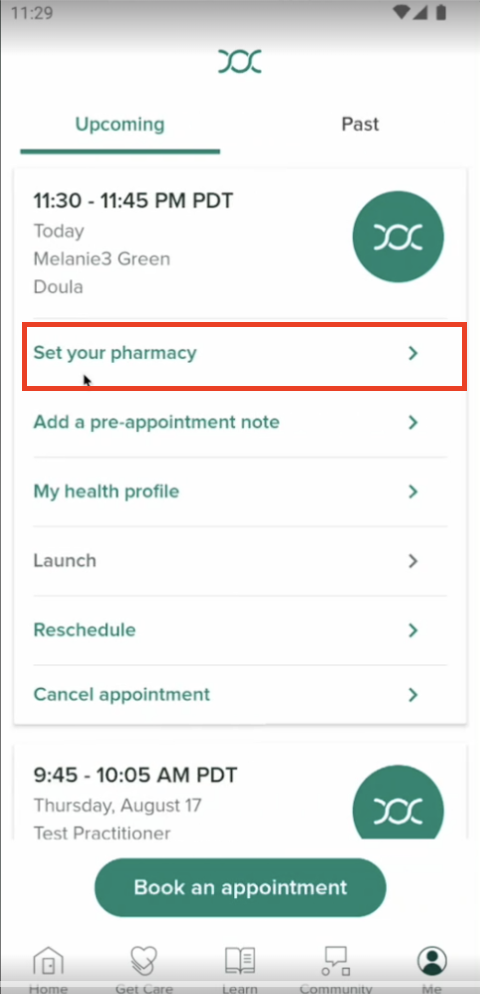Screen dimensions: 480x994
Task: Open the Me profile icon
Action: pos(432,961)
